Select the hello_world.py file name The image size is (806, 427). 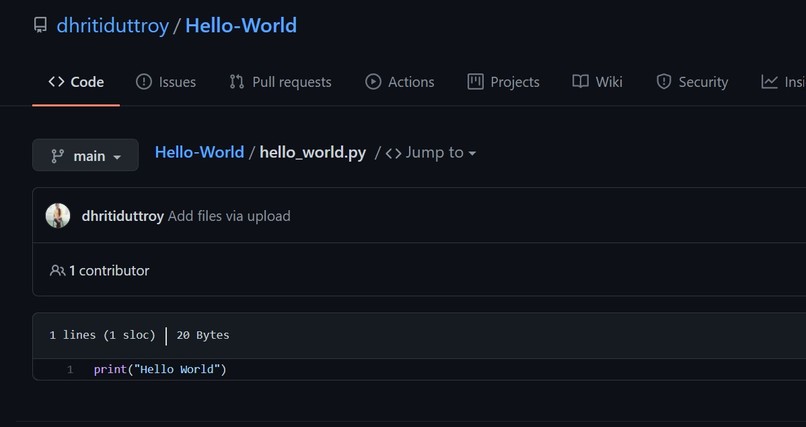313,153
